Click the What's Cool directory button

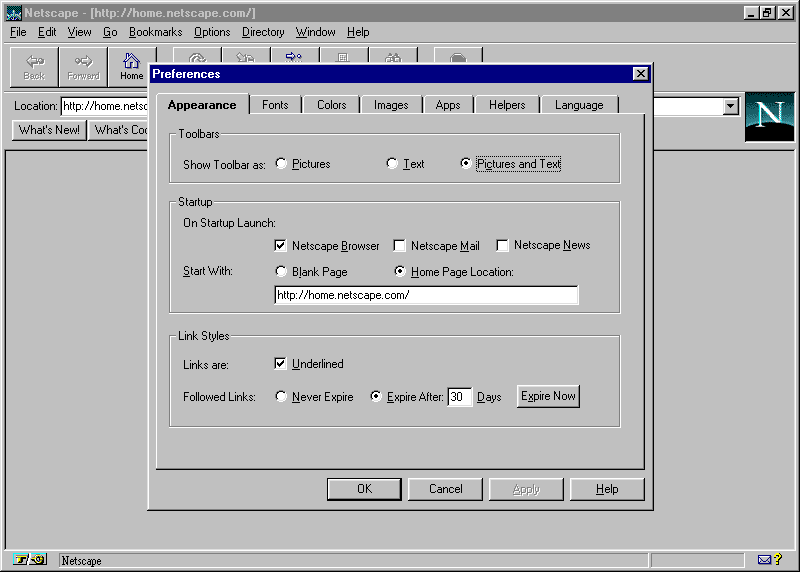(x=118, y=130)
